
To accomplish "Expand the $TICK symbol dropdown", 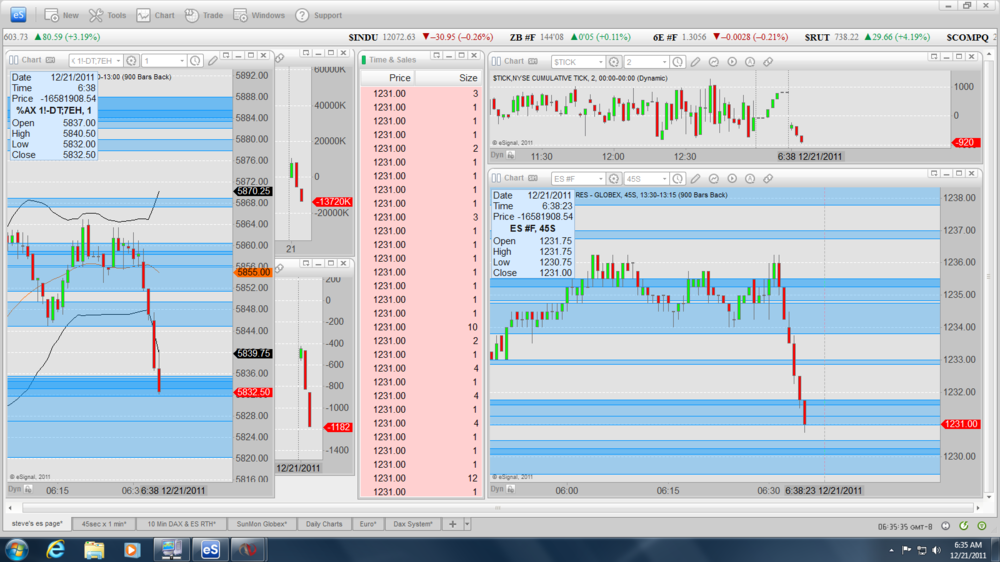I will pos(601,62).
